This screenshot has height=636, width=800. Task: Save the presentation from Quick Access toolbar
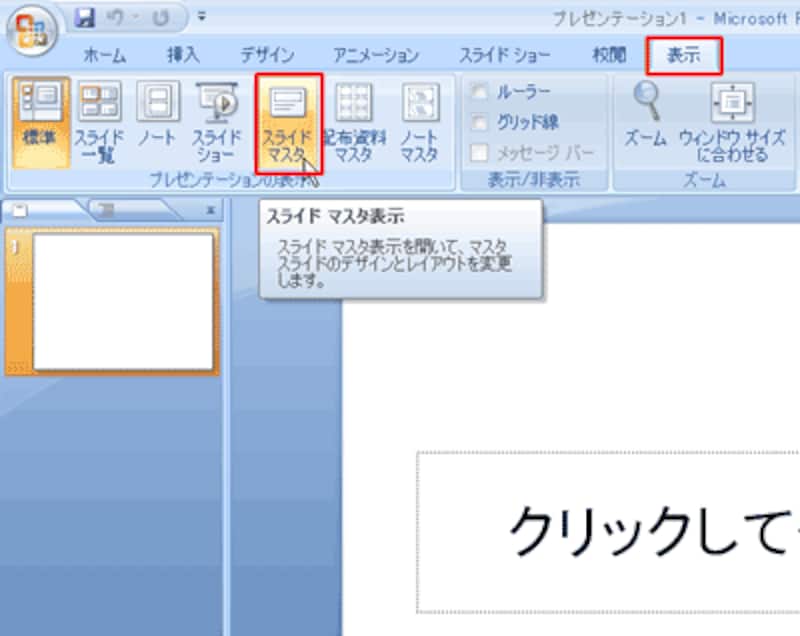(x=84, y=18)
